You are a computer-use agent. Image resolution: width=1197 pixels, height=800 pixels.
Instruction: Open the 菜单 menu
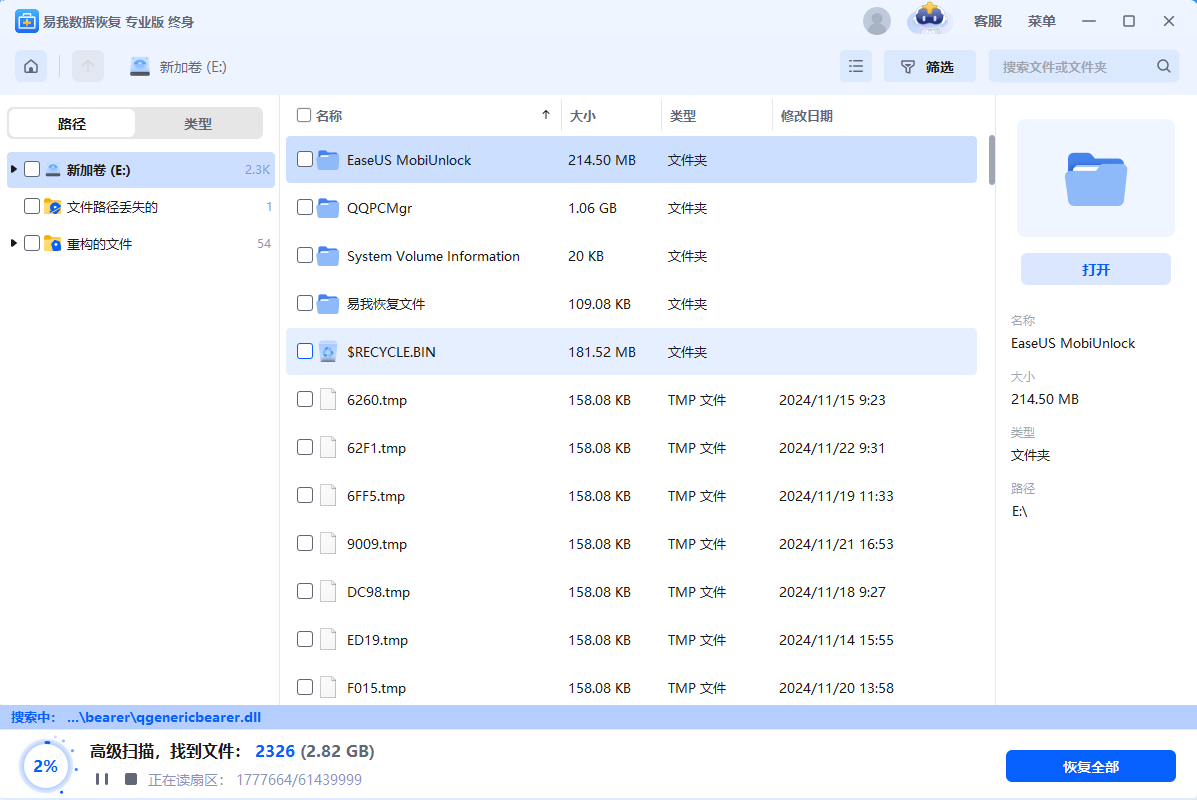(1041, 21)
